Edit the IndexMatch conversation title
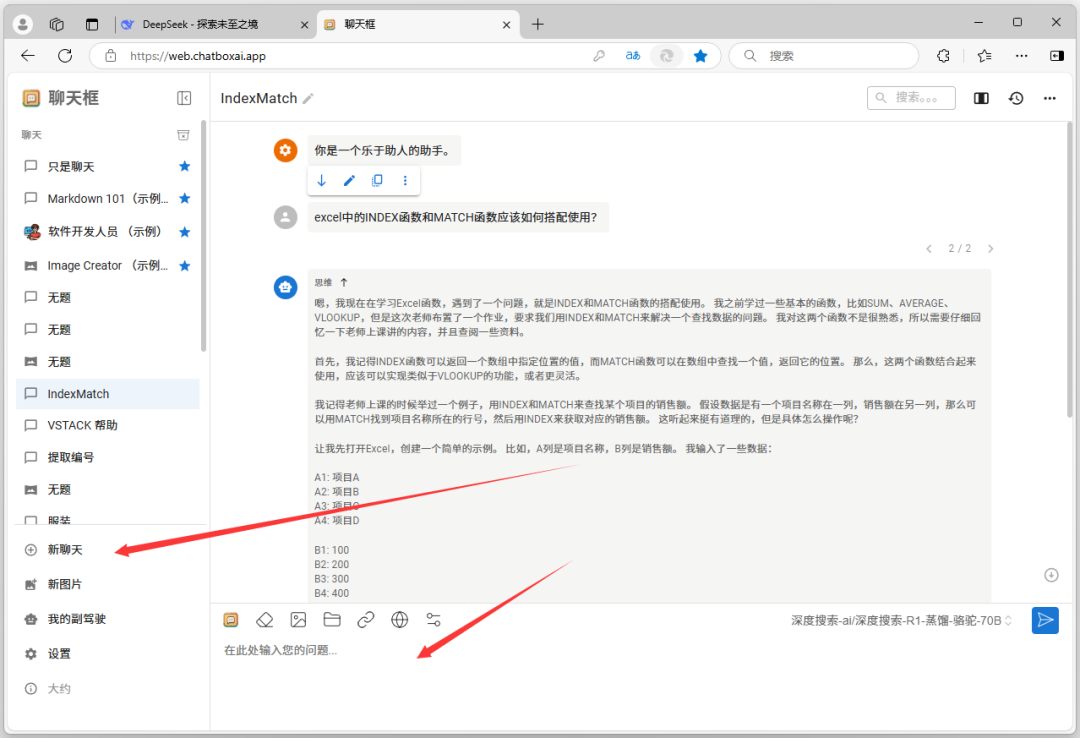1080x738 pixels. (x=308, y=99)
